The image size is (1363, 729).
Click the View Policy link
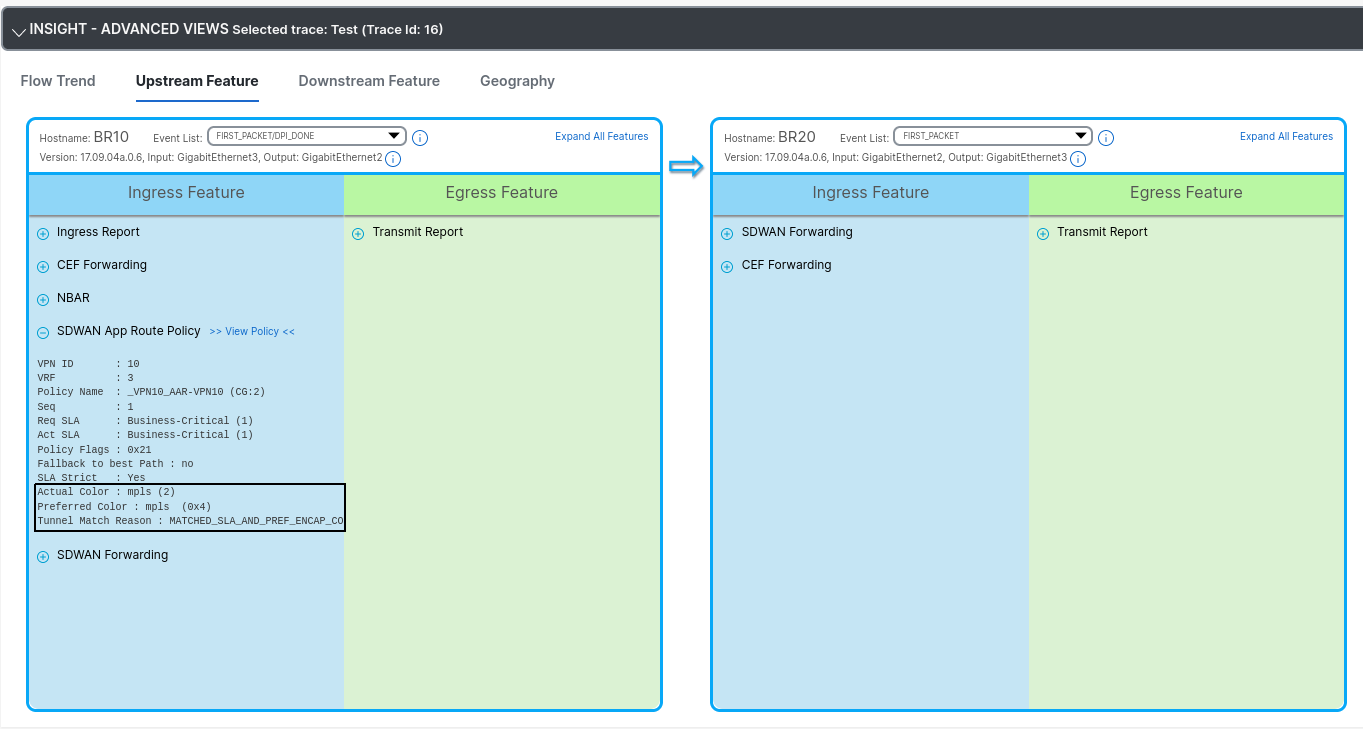tap(252, 332)
